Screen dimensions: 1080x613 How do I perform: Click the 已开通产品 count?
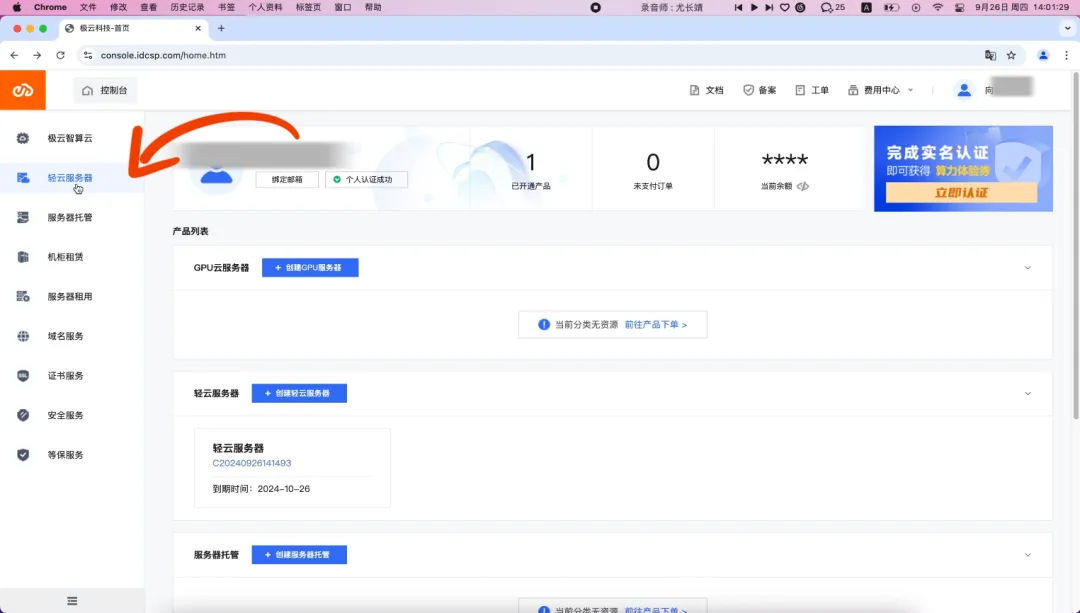click(x=530, y=163)
